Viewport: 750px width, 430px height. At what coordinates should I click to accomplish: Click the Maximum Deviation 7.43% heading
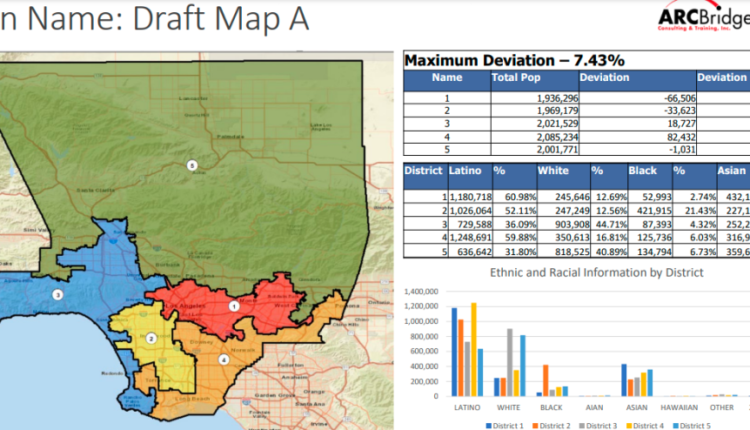[515, 61]
